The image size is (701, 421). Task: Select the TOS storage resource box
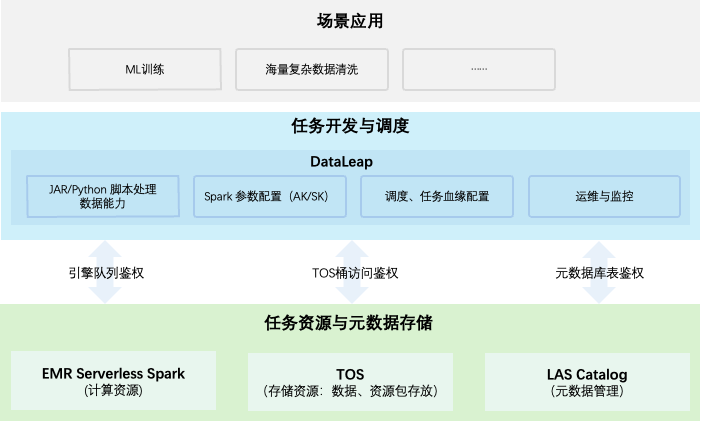(x=350, y=382)
